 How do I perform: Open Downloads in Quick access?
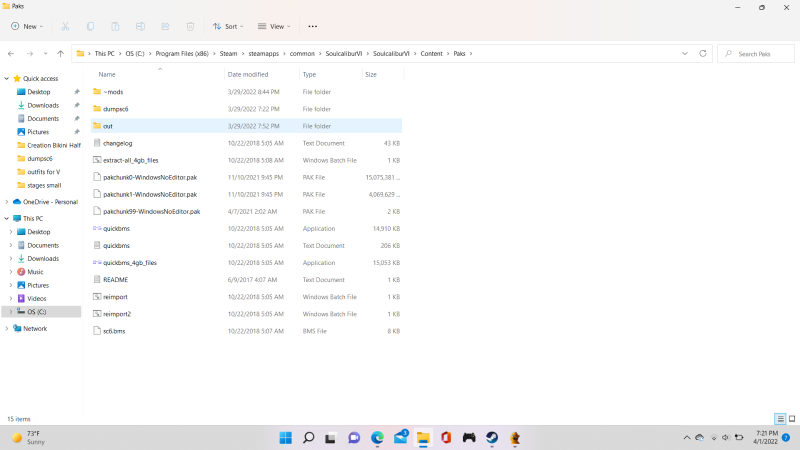43,105
